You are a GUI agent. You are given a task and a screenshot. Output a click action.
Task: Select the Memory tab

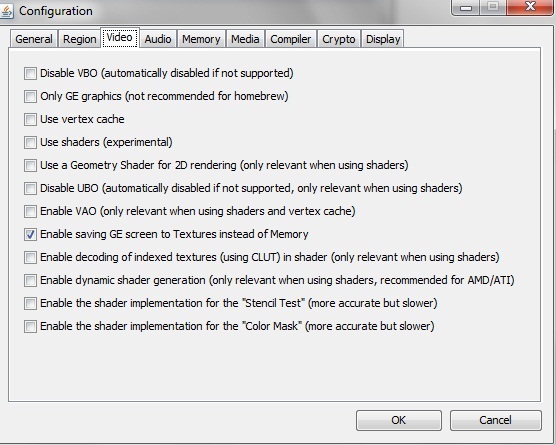(201, 39)
